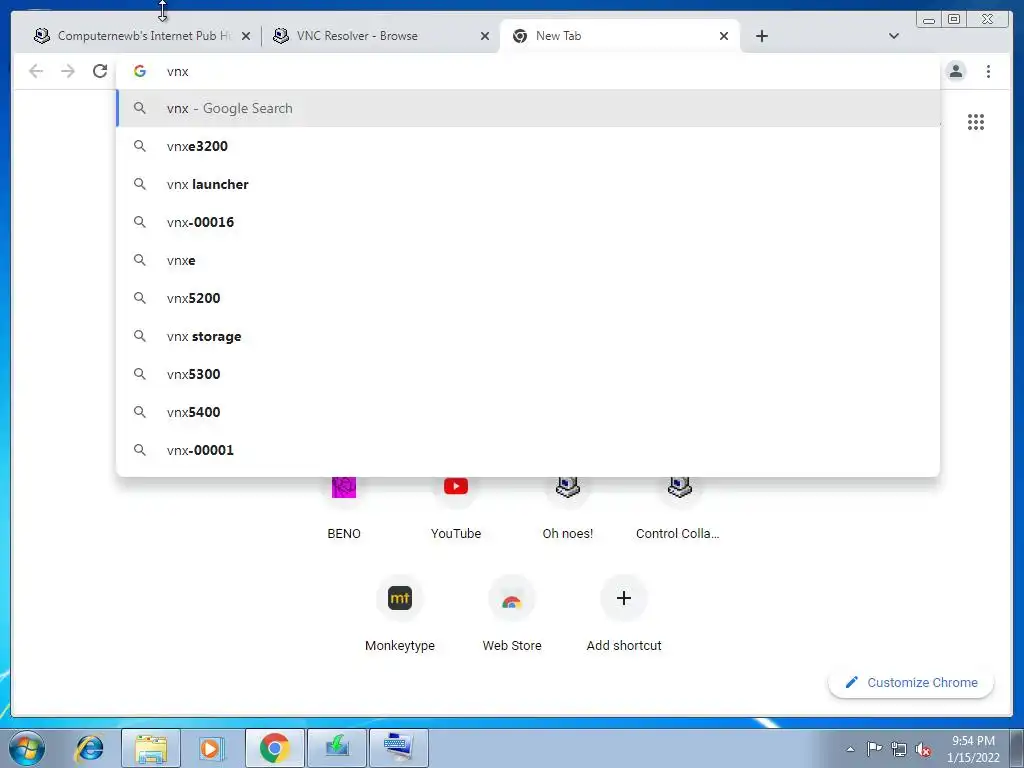Choose the vnx5200 suggestion

[x=528, y=298]
